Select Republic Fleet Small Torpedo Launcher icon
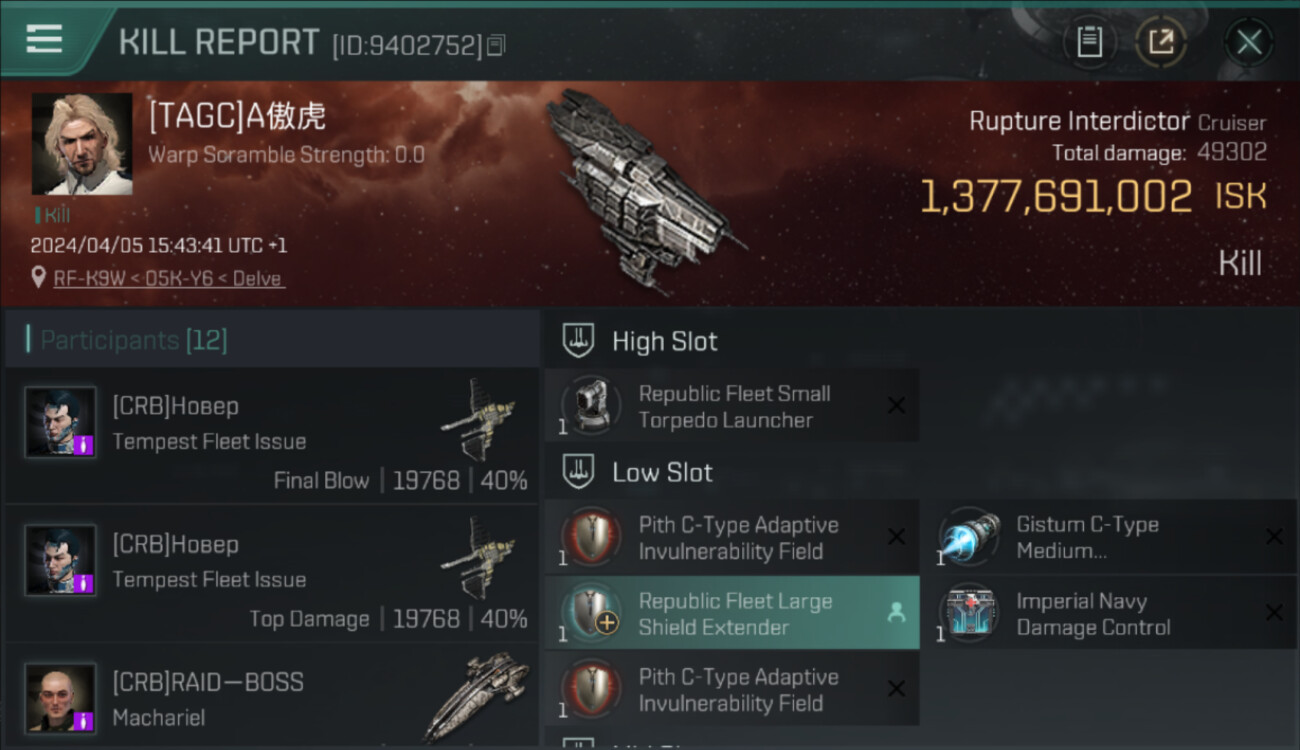This screenshot has width=1300, height=750. [590, 405]
